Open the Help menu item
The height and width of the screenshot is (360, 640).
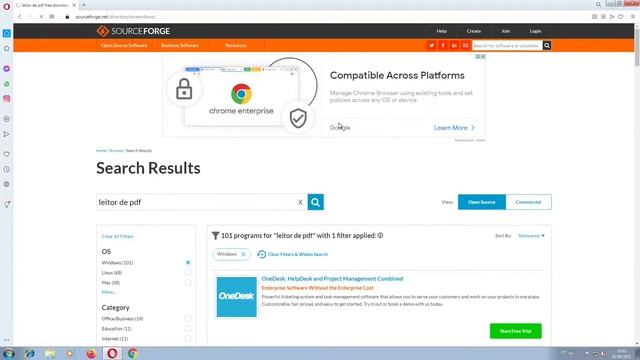442,31
